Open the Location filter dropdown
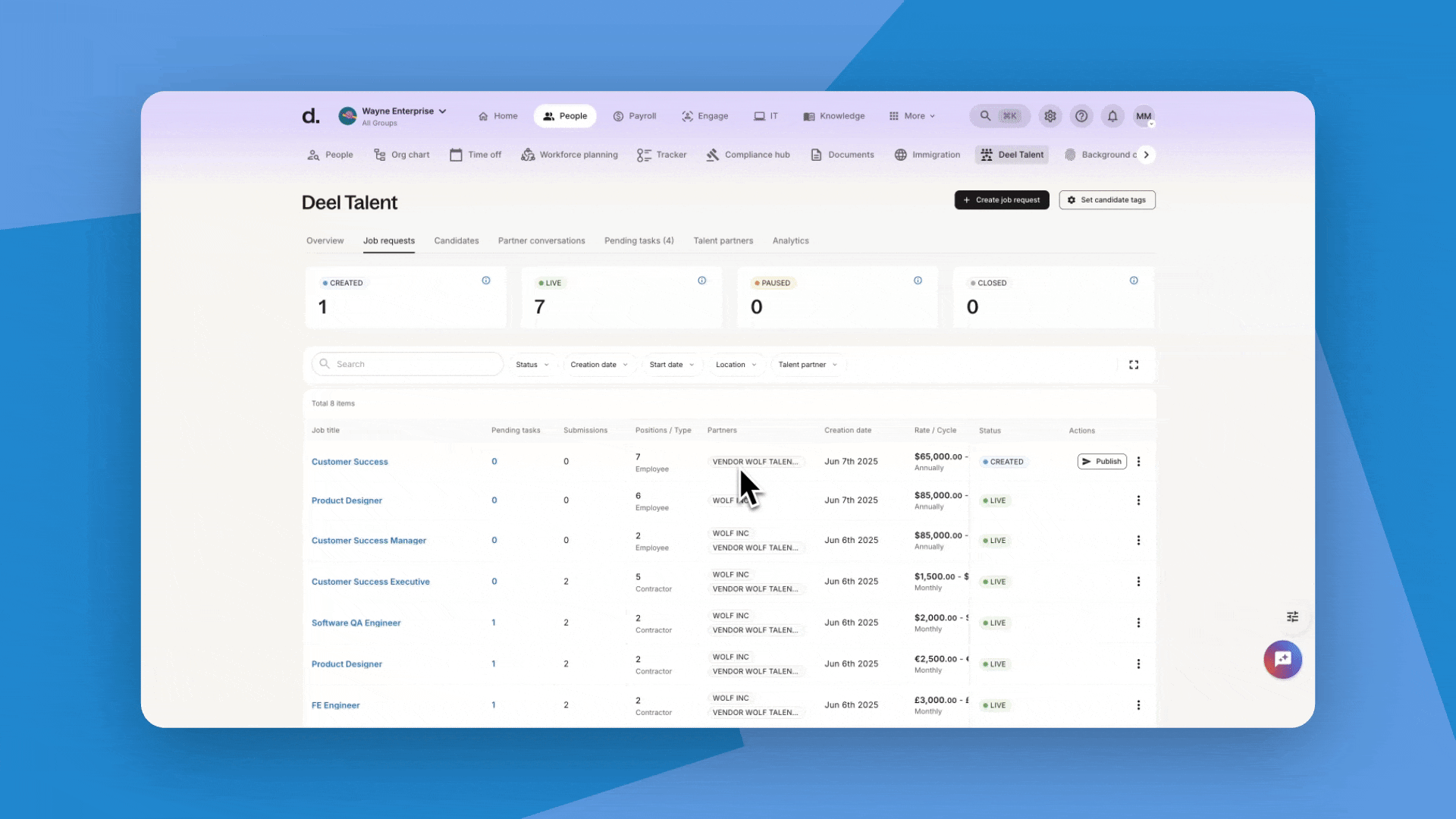Image resolution: width=1456 pixels, height=819 pixels. (736, 365)
